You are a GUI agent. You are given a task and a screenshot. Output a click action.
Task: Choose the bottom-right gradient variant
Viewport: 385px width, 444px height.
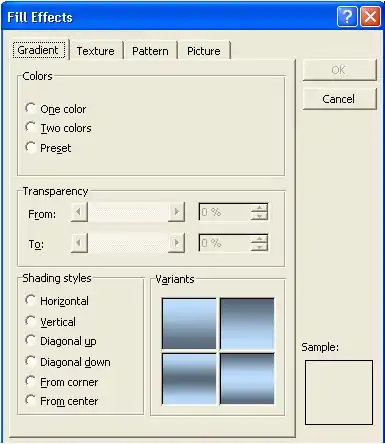coord(247,379)
